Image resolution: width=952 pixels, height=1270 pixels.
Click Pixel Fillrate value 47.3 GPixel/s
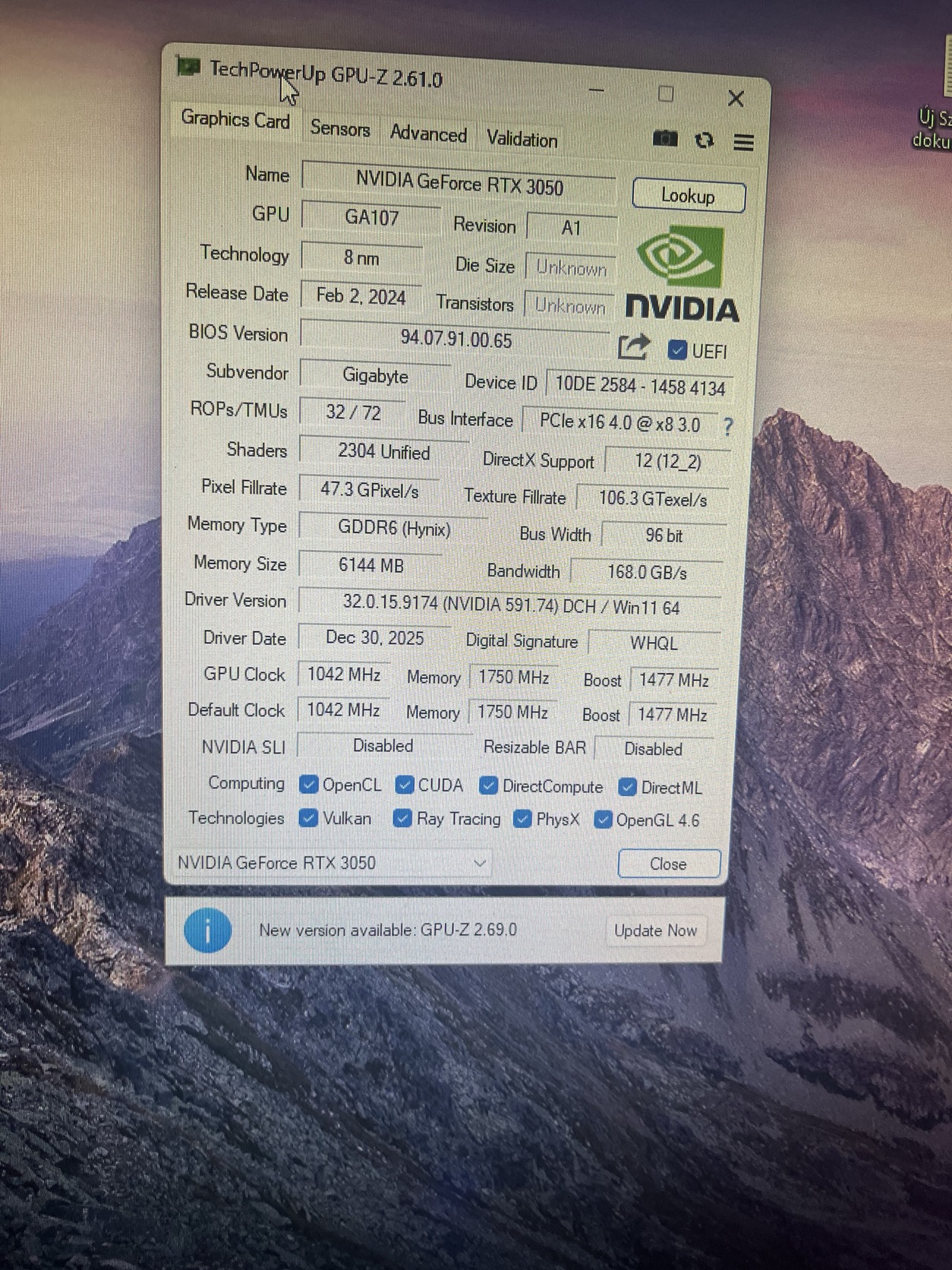(x=369, y=490)
